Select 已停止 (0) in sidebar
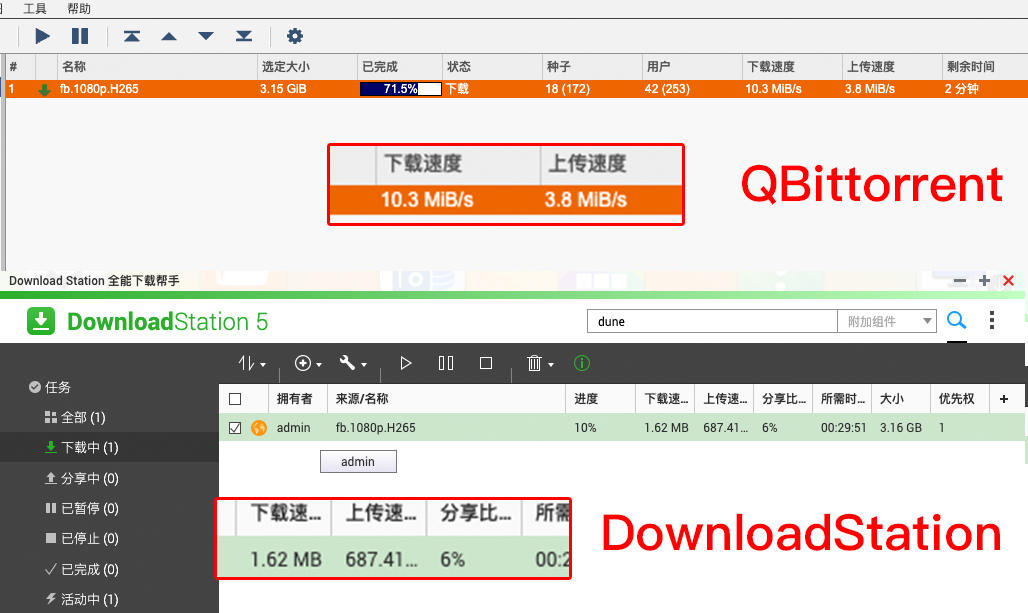This screenshot has width=1028, height=613. (82, 539)
